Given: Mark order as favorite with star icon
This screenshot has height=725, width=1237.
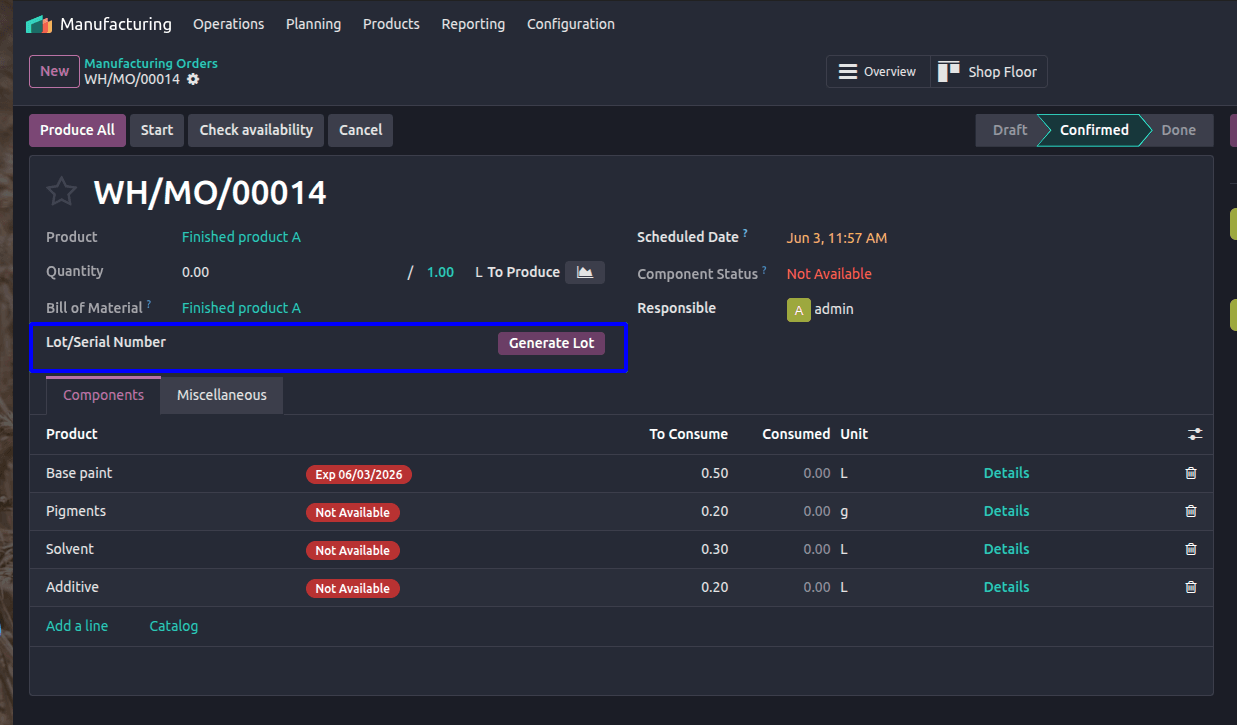Looking at the screenshot, I should pos(62,192).
